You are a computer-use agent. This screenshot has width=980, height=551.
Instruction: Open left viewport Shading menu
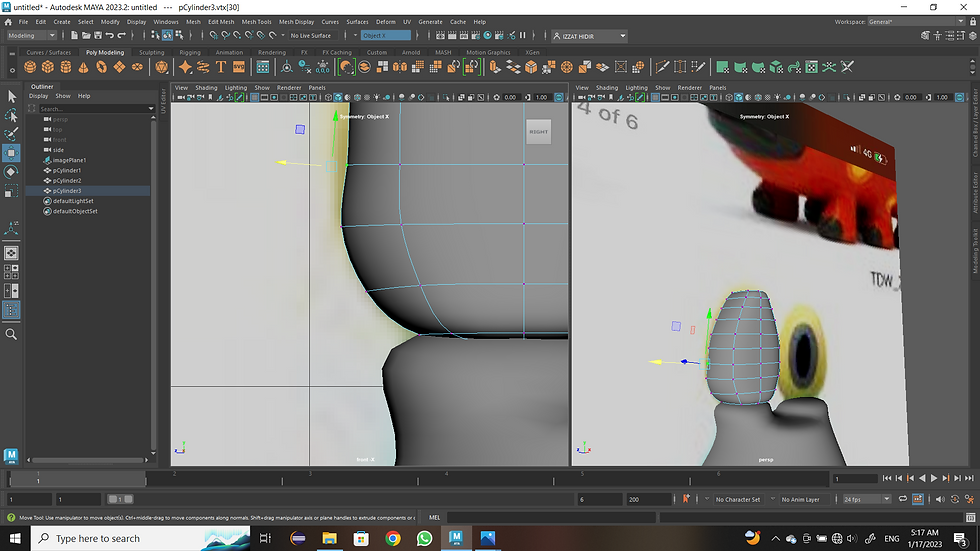click(206, 87)
